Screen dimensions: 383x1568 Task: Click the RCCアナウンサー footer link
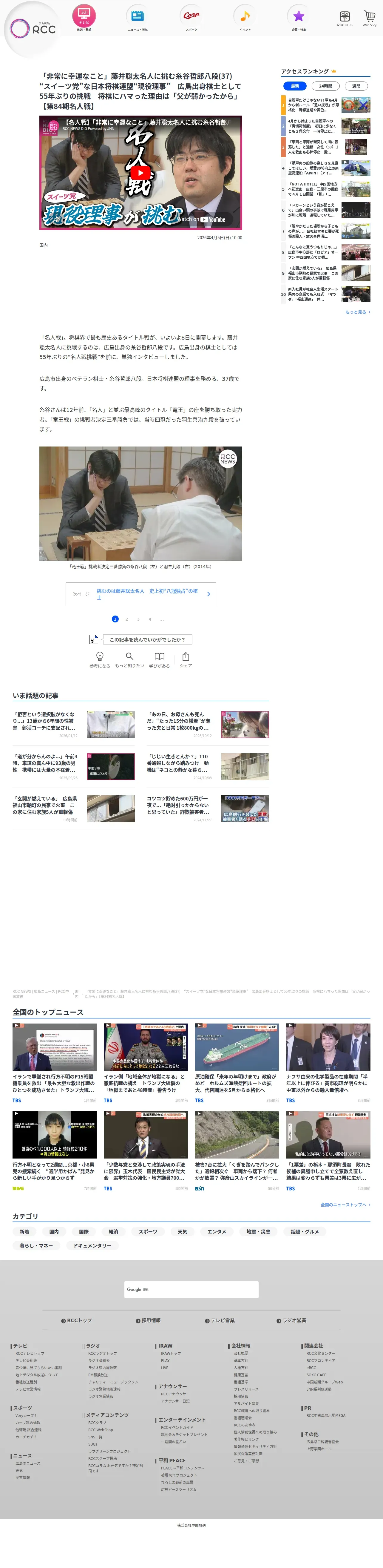click(175, 1394)
